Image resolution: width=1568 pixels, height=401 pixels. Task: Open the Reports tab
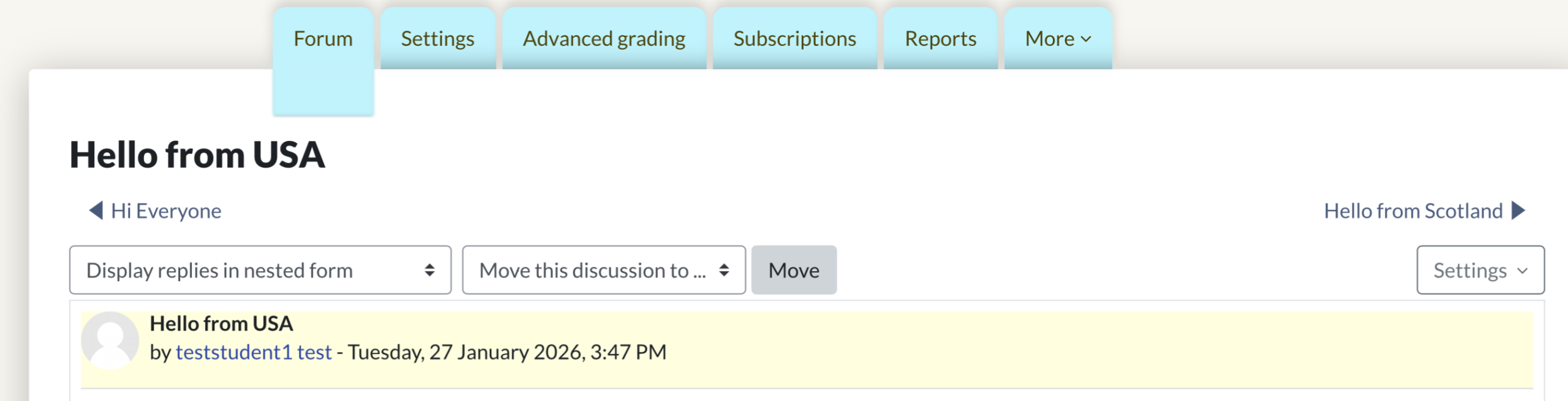[940, 39]
